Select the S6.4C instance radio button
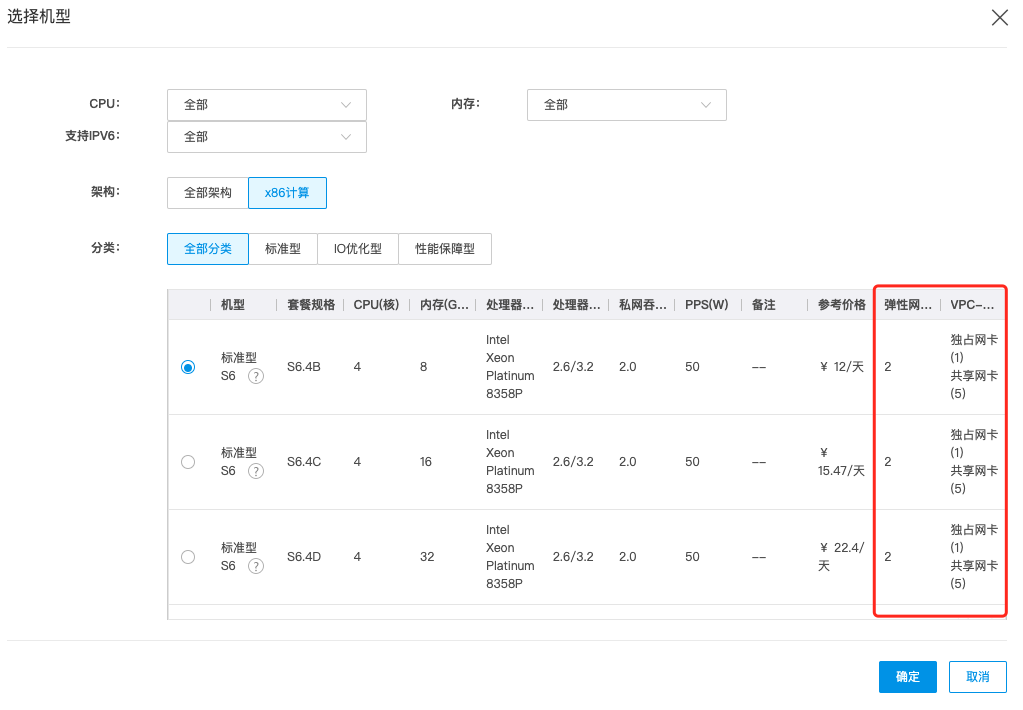1023x710 pixels. (x=188, y=462)
